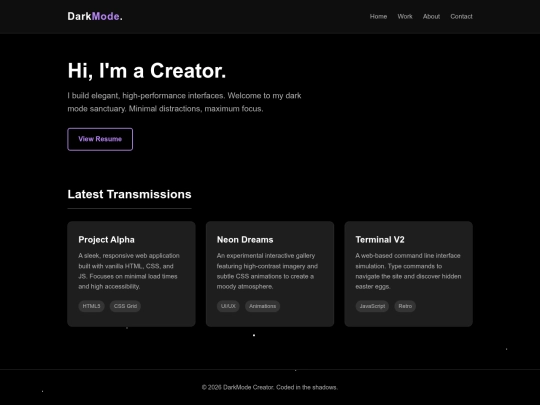The width and height of the screenshot is (540, 405).
Task: Click the Project Alpha description text
Action: point(129,271)
